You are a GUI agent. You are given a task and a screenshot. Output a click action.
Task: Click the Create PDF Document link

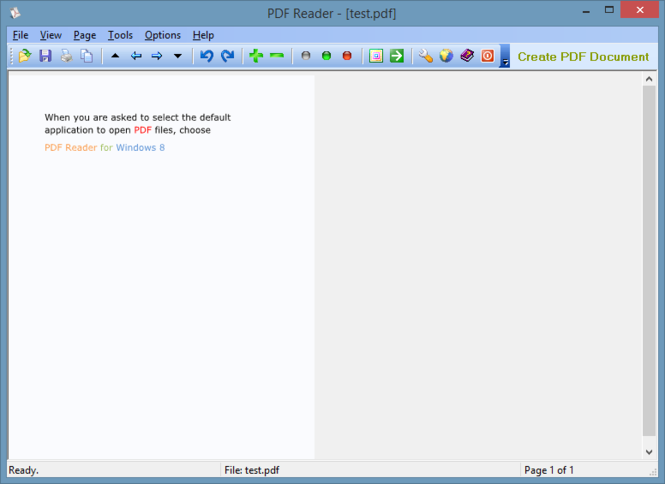(583, 57)
